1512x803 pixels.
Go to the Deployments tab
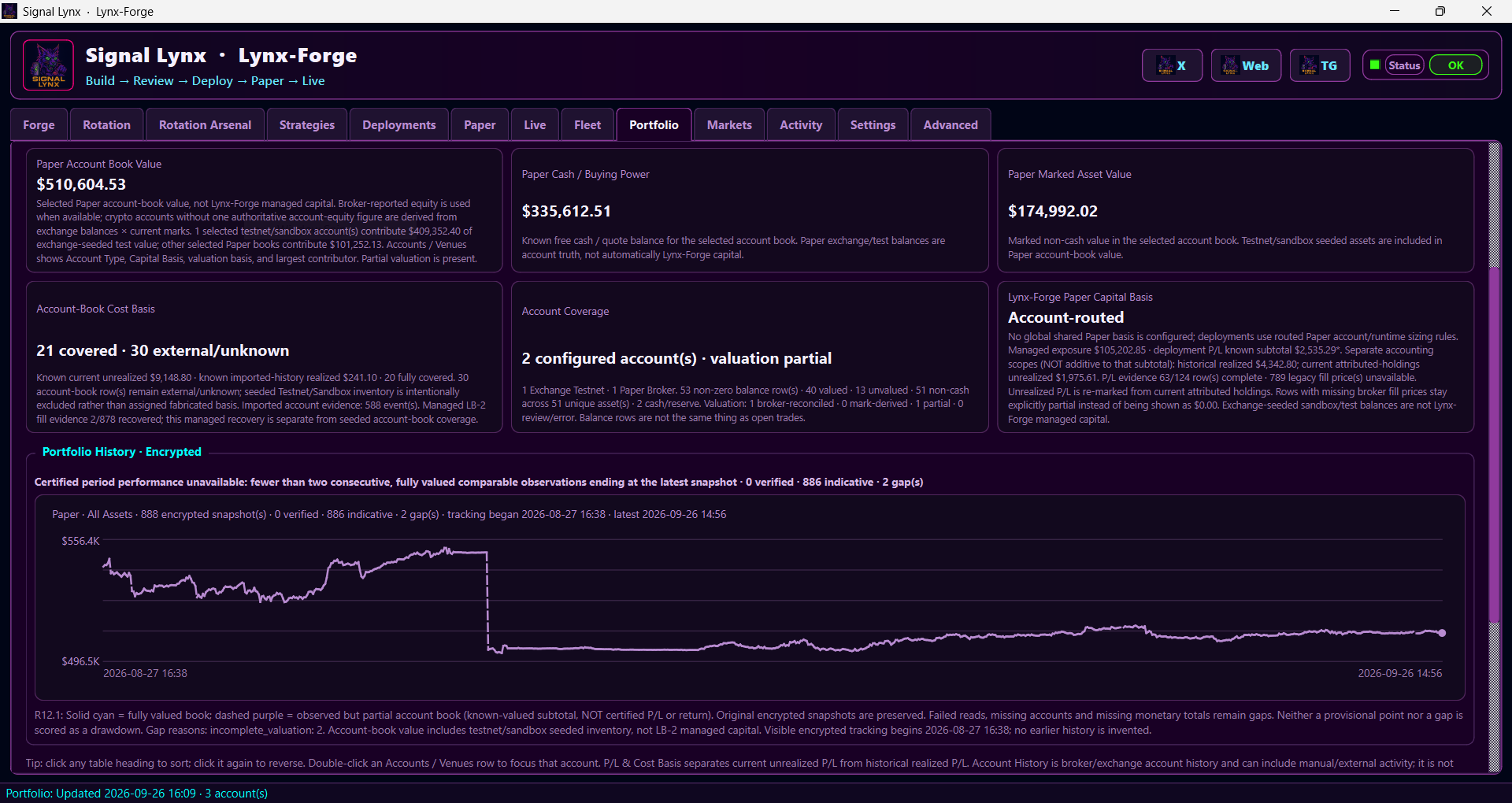(x=399, y=125)
